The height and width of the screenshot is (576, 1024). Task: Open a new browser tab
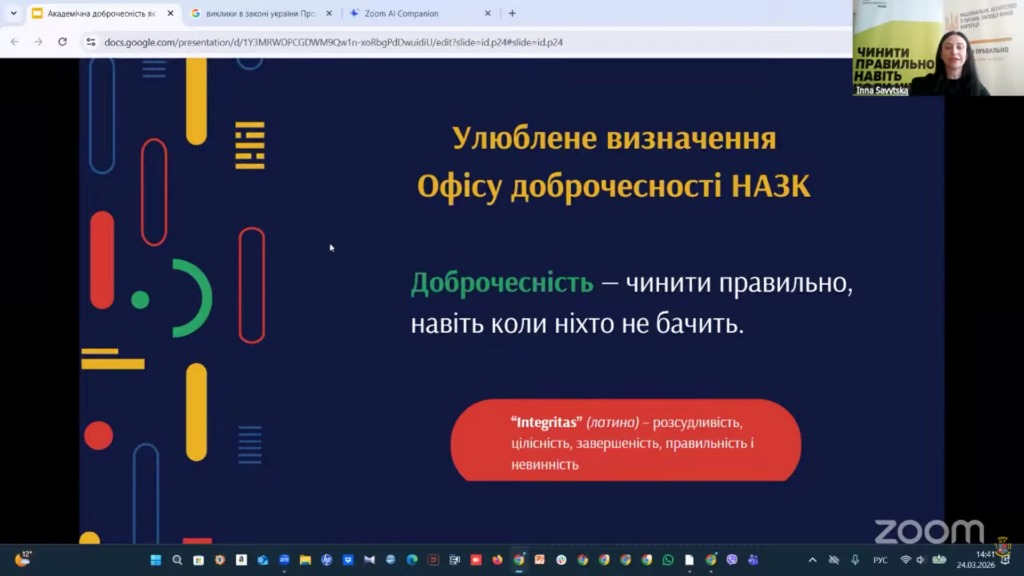pyautogui.click(x=512, y=13)
